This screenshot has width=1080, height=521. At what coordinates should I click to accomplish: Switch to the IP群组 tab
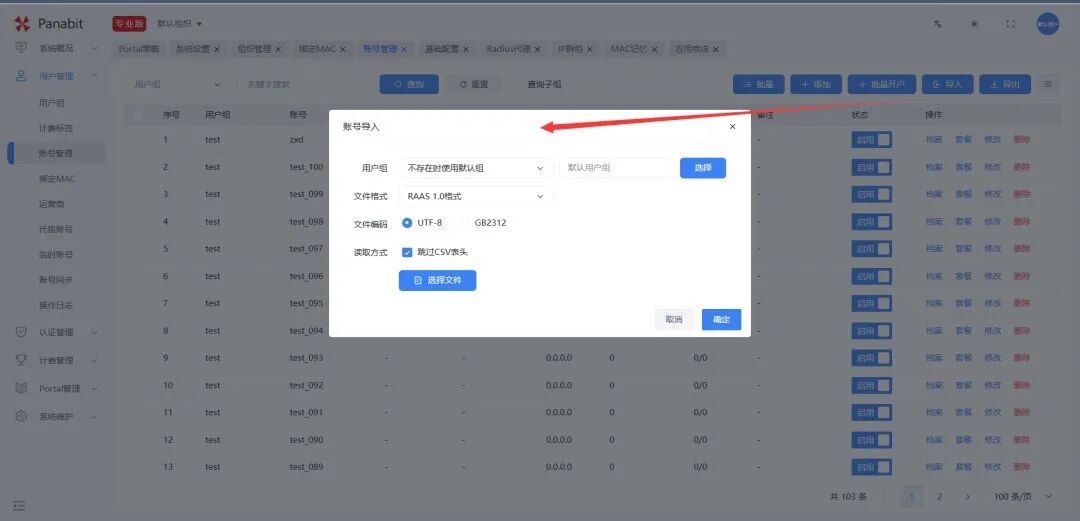pyautogui.click(x=570, y=49)
